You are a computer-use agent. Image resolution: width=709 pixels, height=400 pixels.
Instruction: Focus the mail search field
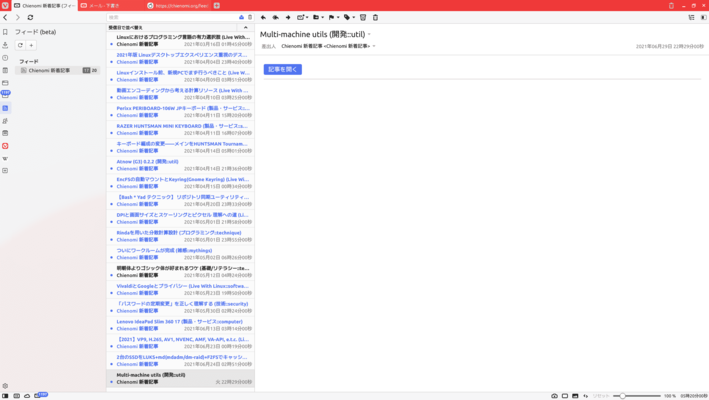(x=172, y=17)
